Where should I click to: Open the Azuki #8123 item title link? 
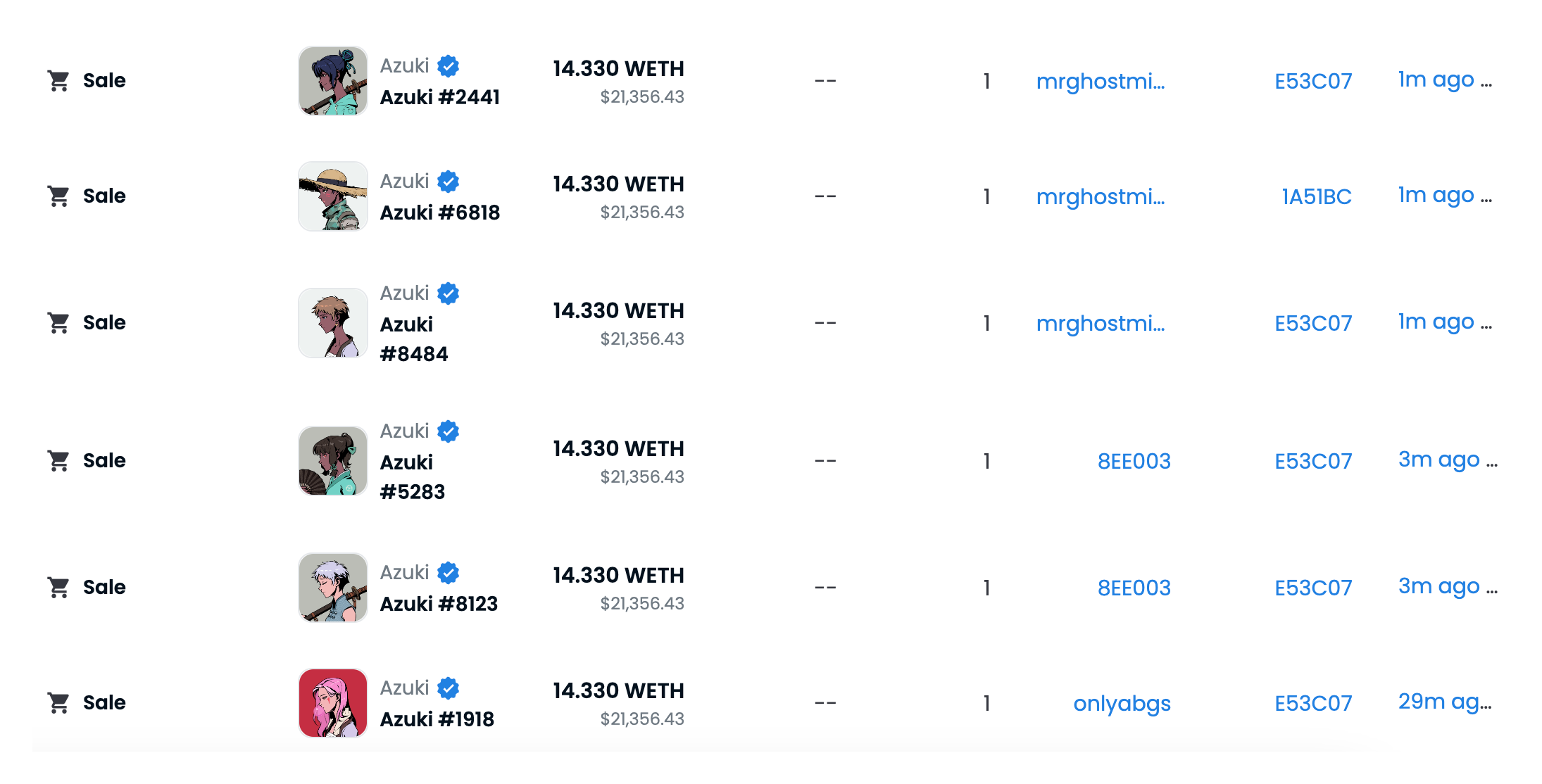(x=439, y=604)
